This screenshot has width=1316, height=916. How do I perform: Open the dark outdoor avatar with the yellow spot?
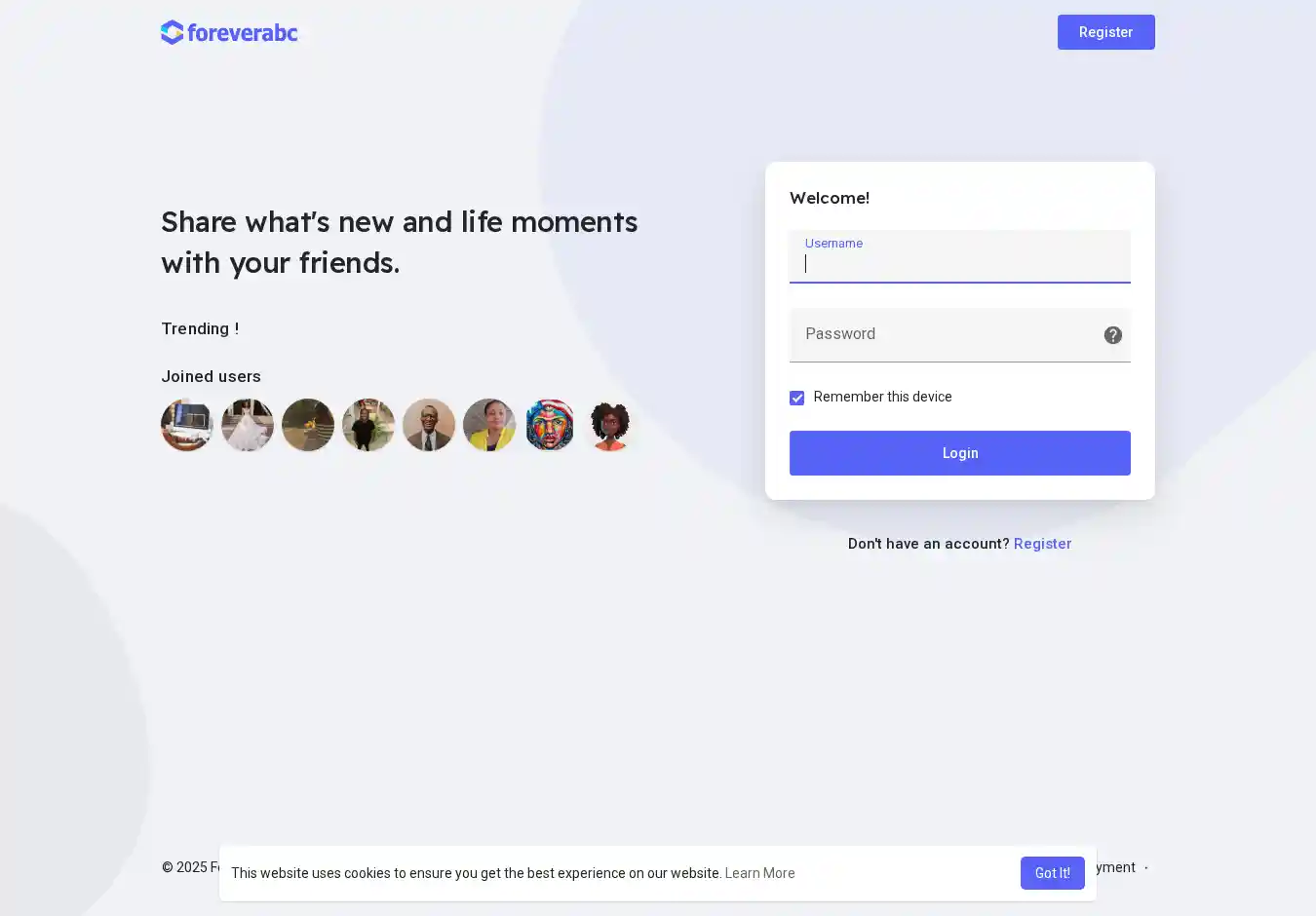(308, 425)
